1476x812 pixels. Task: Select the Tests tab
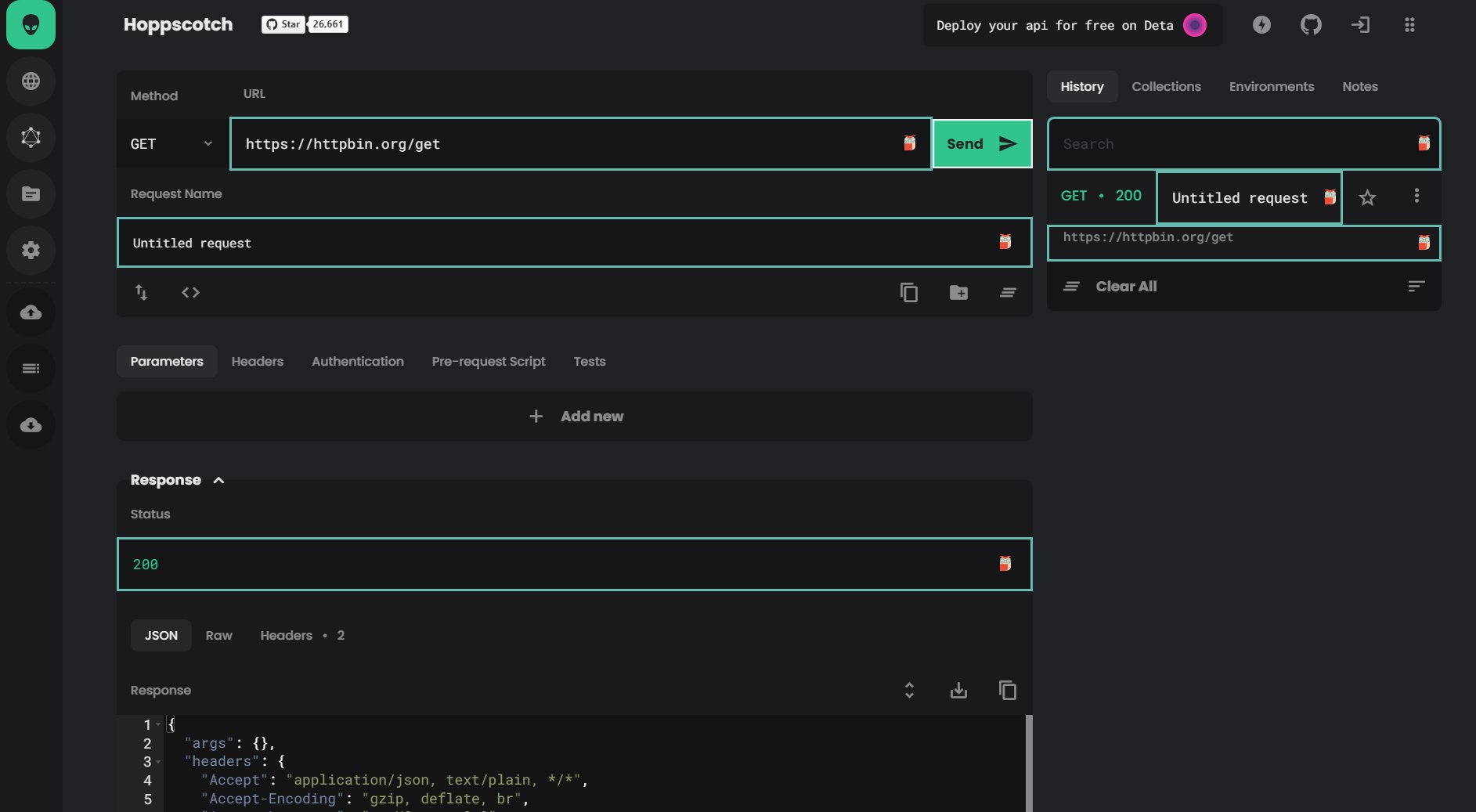pyautogui.click(x=589, y=361)
